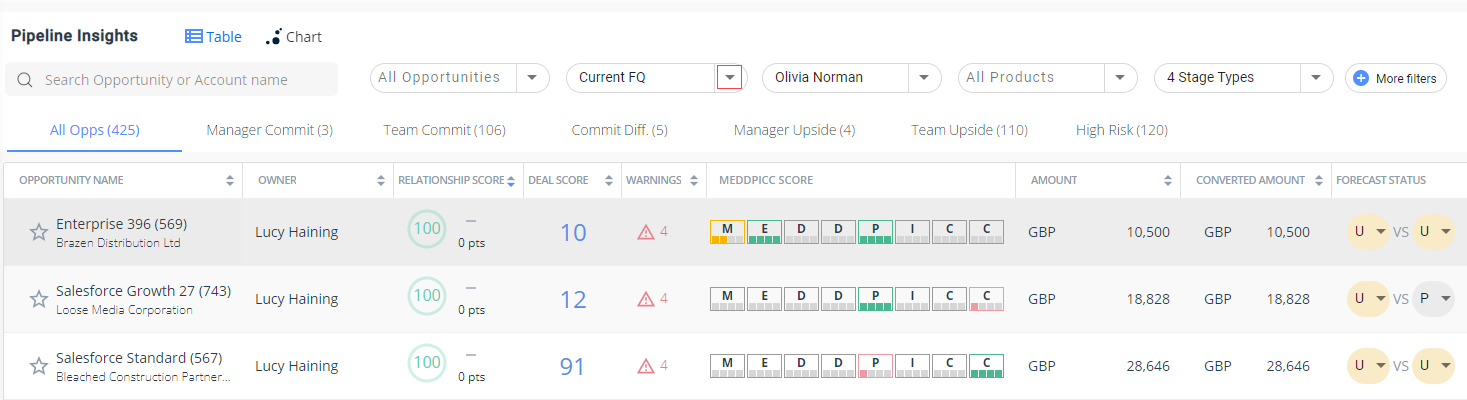Mark Salesforce Standard (567) as favorite
Image resolution: width=1467 pixels, height=400 pixels.
tap(38, 366)
